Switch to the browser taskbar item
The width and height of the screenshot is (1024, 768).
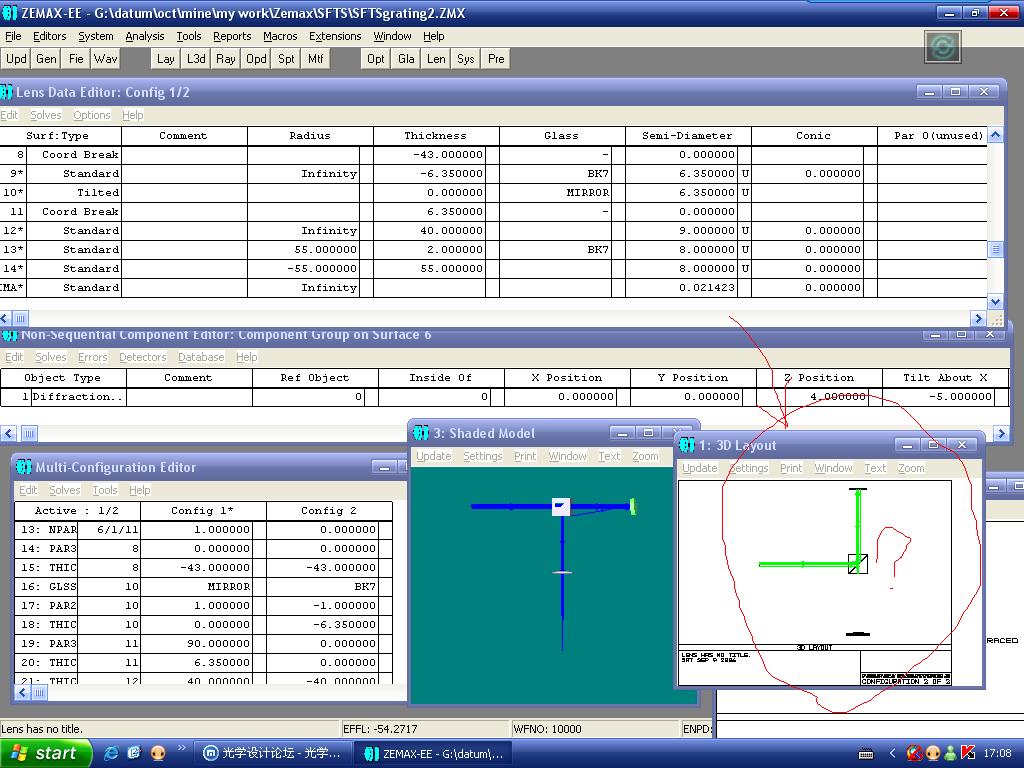272,753
